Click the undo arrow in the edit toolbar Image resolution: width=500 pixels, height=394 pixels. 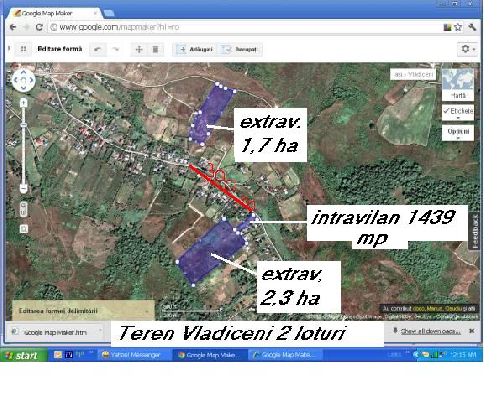(x=98, y=49)
